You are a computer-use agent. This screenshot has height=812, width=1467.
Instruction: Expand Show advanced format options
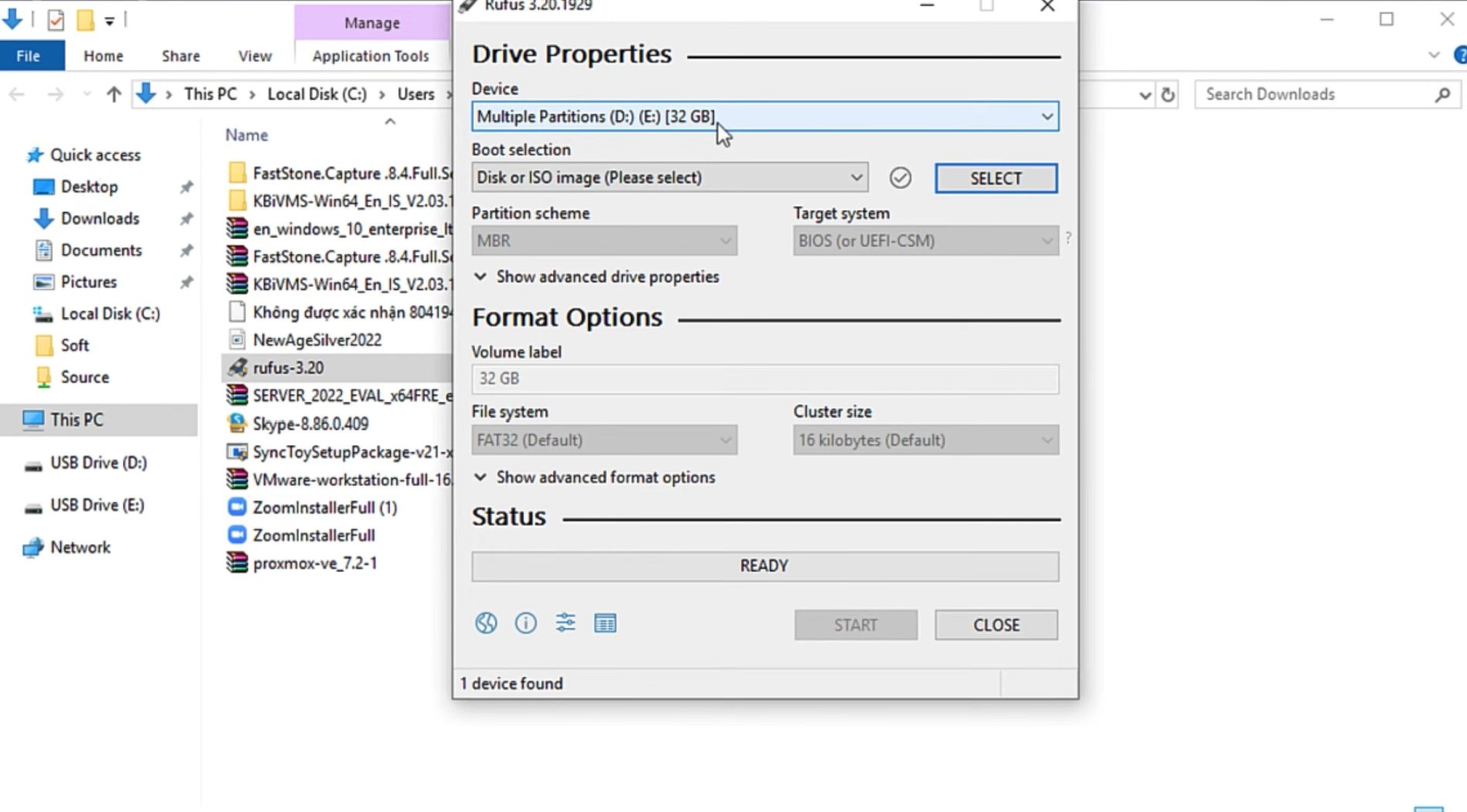tap(594, 477)
